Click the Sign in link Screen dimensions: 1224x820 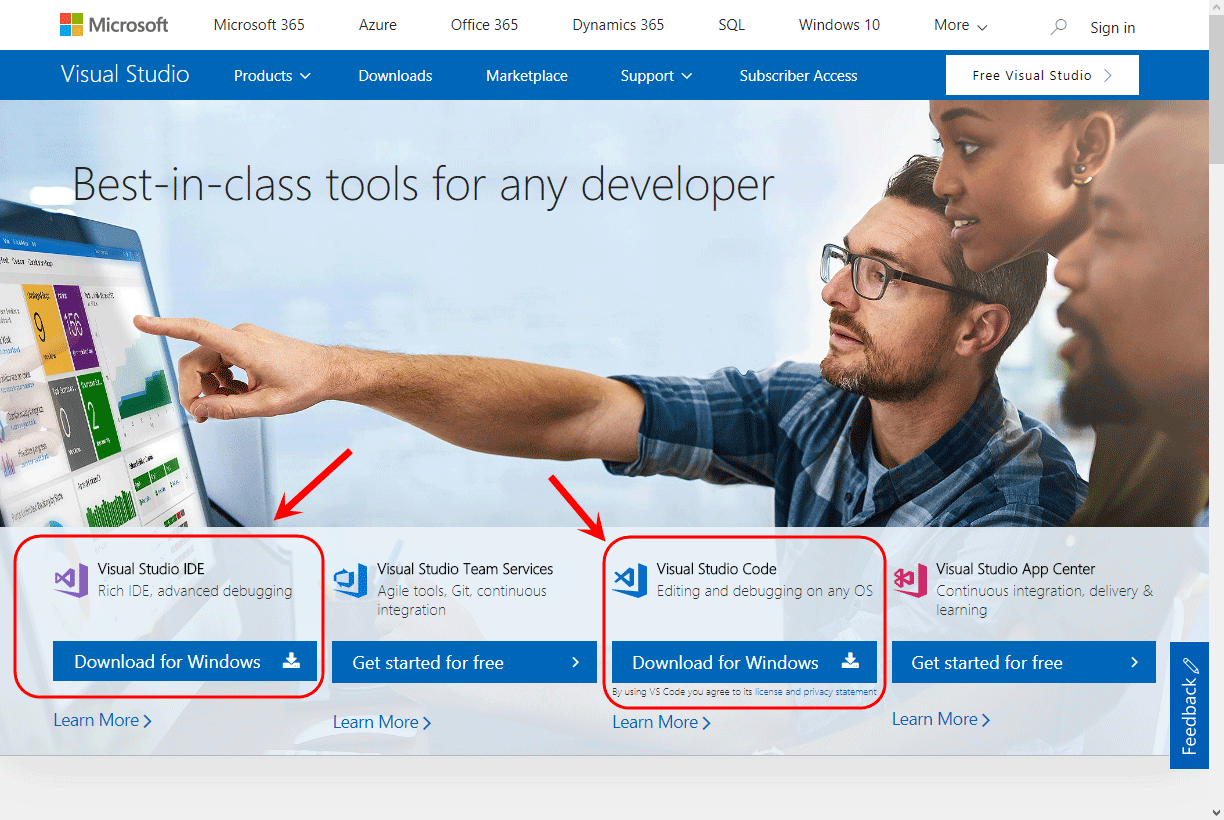point(1113,28)
